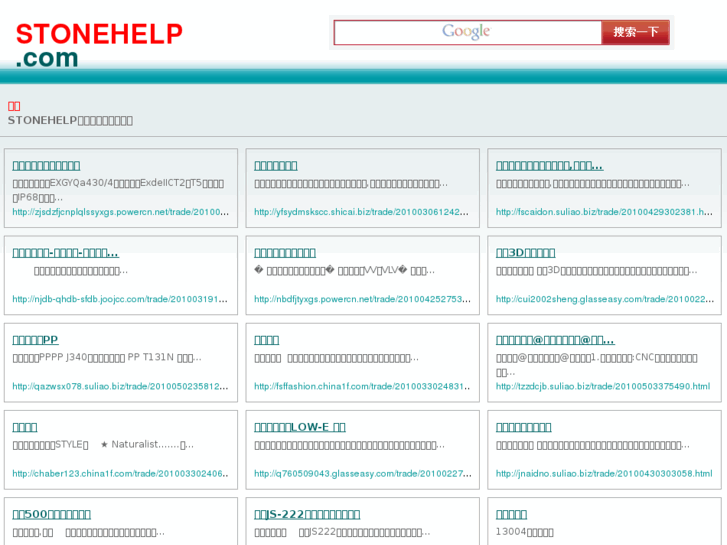The width and height of the screenshot is (727, 545).
Task: Open the fsffashion.china1f.com URL link
Action: pyautogui.click(x=362, y=386)
